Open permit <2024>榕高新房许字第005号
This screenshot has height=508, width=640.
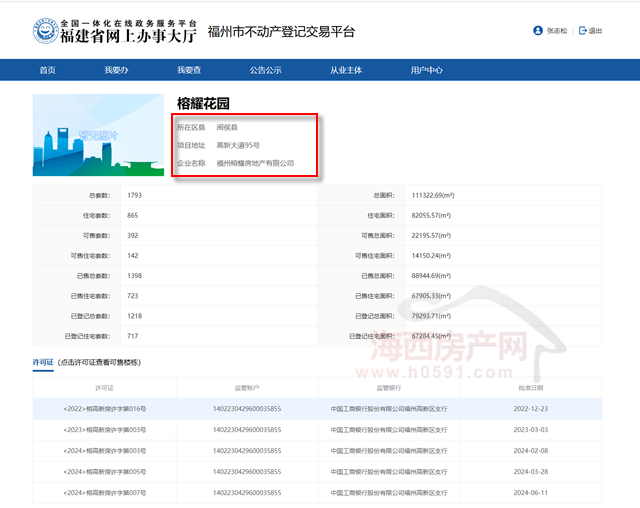tap(104, 471)
